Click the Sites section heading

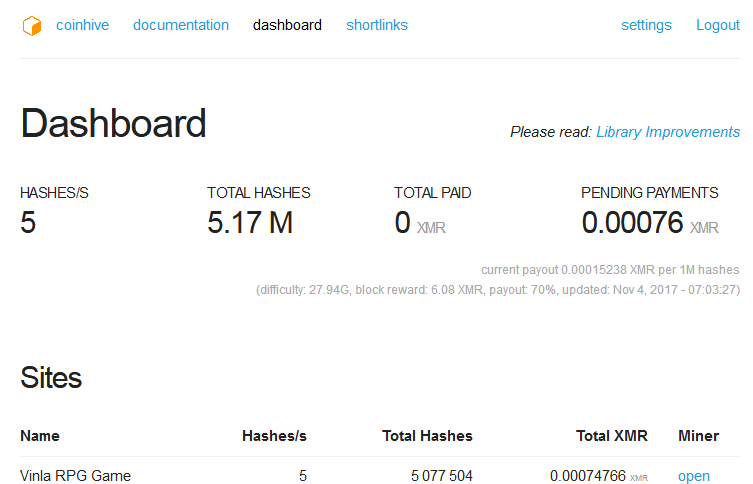[51, 378]
